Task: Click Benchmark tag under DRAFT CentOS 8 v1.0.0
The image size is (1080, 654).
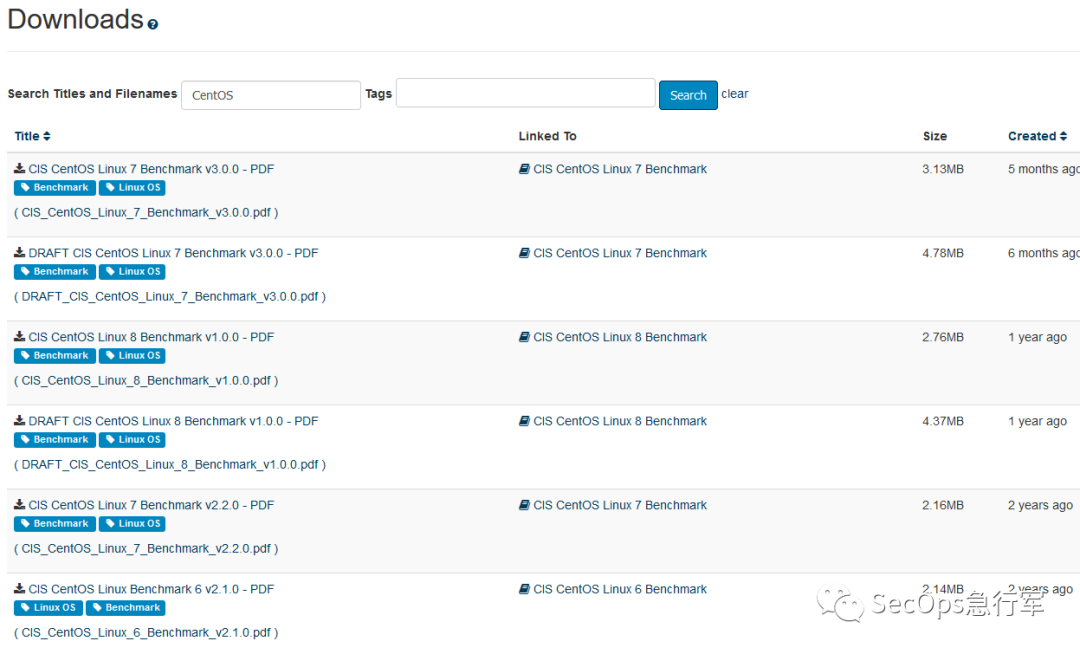Action: (x=54, y=440)
